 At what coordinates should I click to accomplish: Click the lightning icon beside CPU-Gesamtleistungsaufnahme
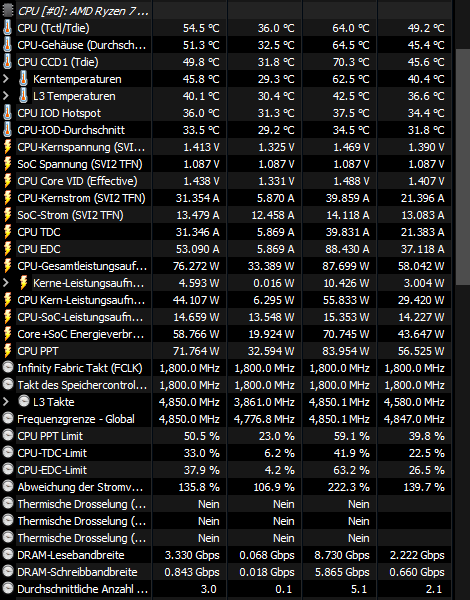click(7, 266)
